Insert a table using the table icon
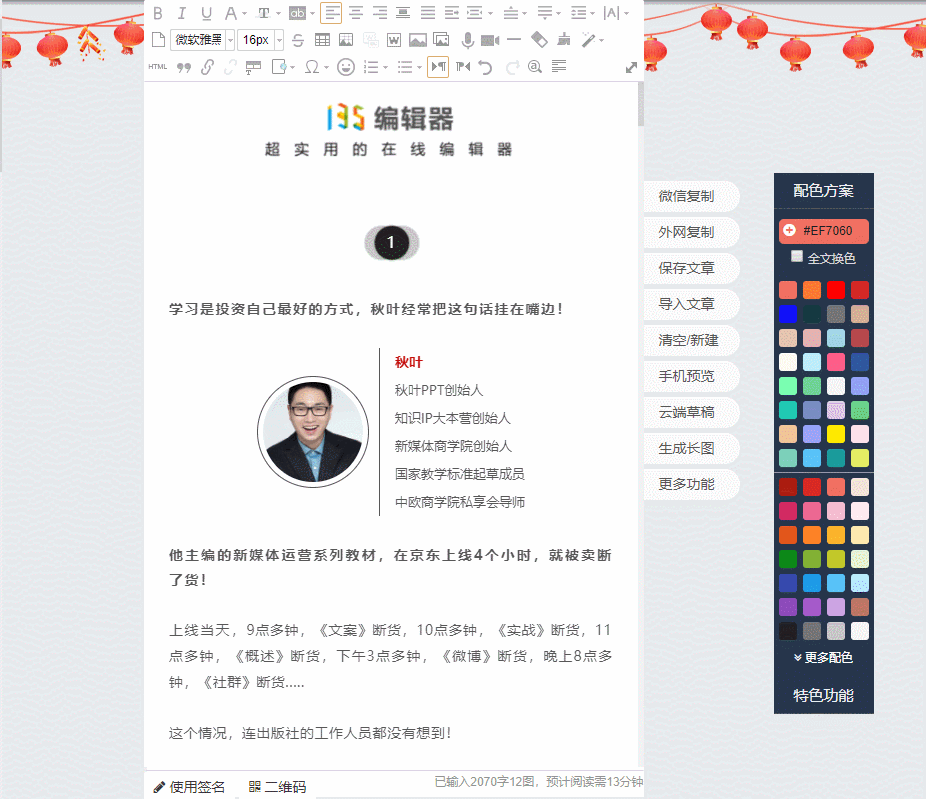 pos(322,40)
